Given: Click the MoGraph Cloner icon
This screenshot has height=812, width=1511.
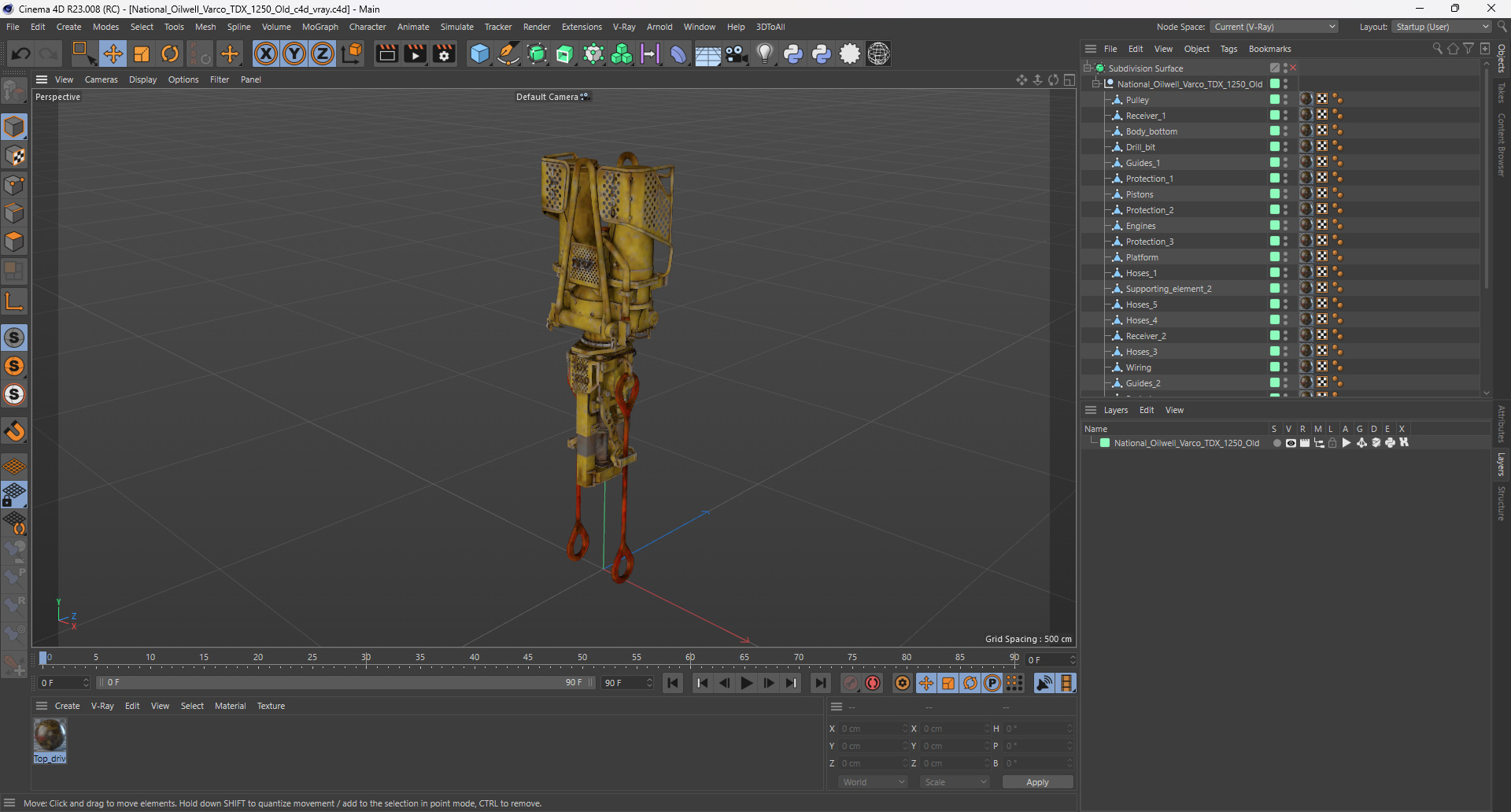Looking at the screenshot, I should 622,54.
